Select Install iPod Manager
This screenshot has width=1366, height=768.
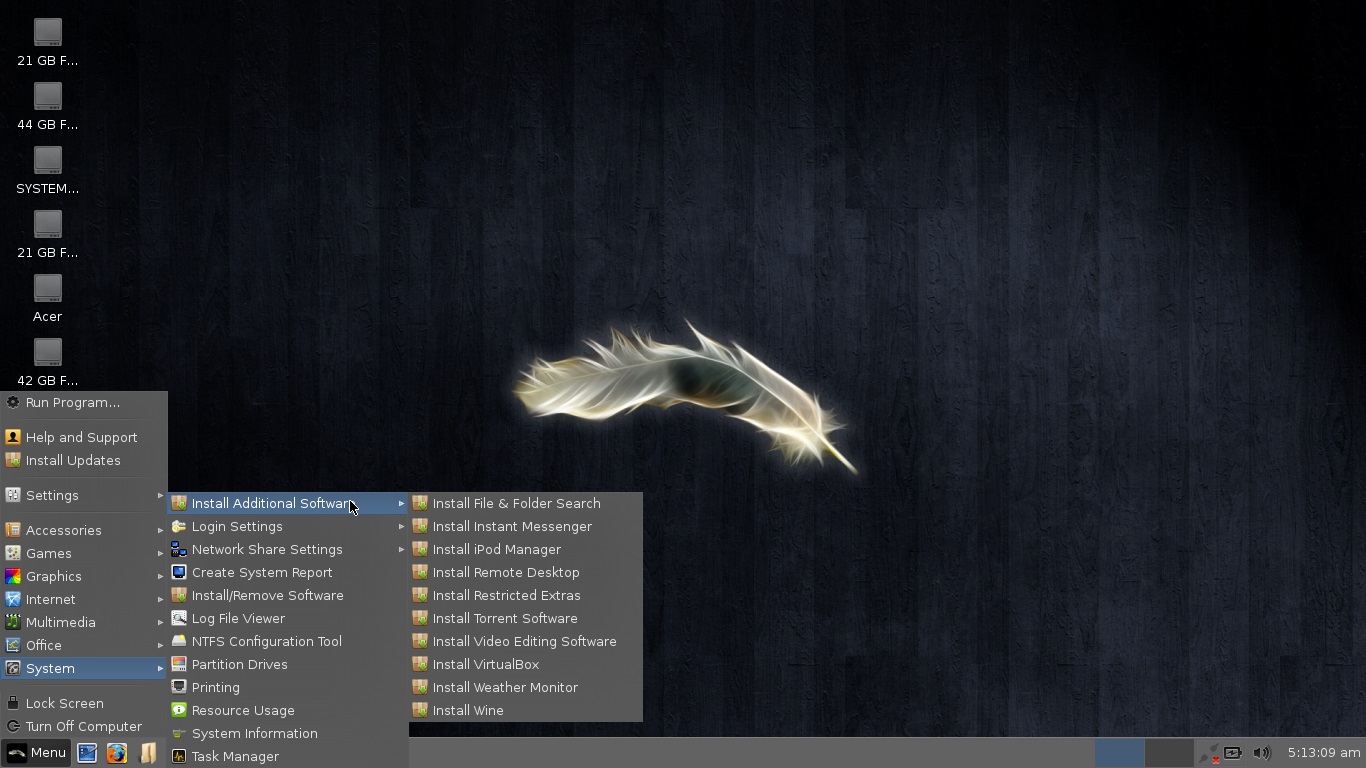pyautogui.click(x=525, y=549)
